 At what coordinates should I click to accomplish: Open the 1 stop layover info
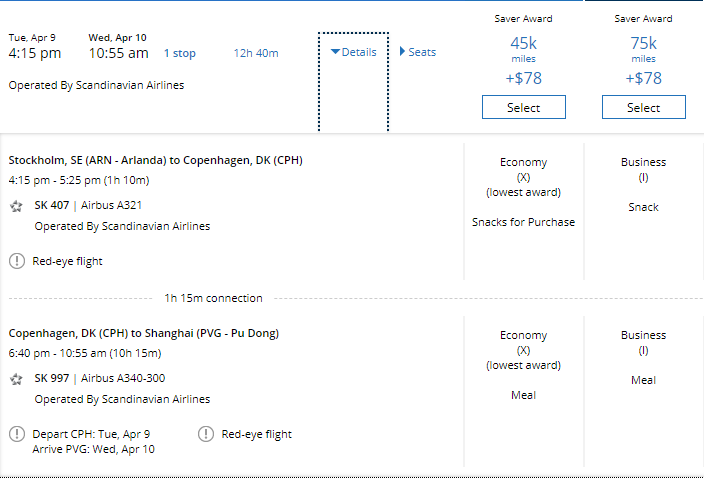click(x=180, y=53)
